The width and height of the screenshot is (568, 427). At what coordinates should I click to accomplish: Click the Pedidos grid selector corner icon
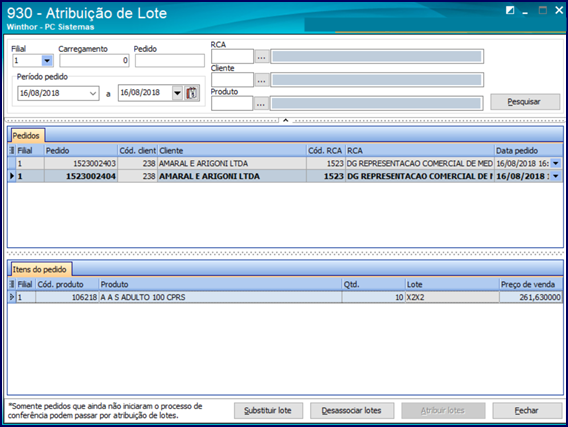[x=12, y=150]
